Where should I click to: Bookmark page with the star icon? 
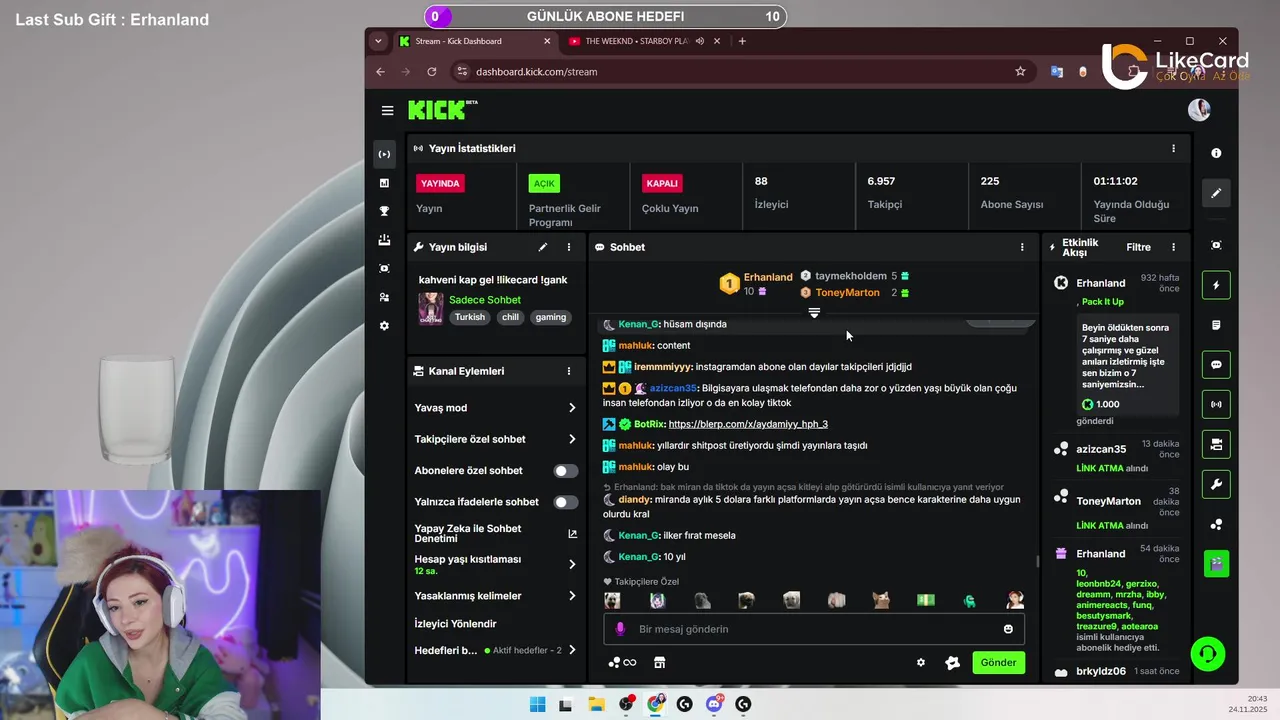click(x=1020, y=72)
